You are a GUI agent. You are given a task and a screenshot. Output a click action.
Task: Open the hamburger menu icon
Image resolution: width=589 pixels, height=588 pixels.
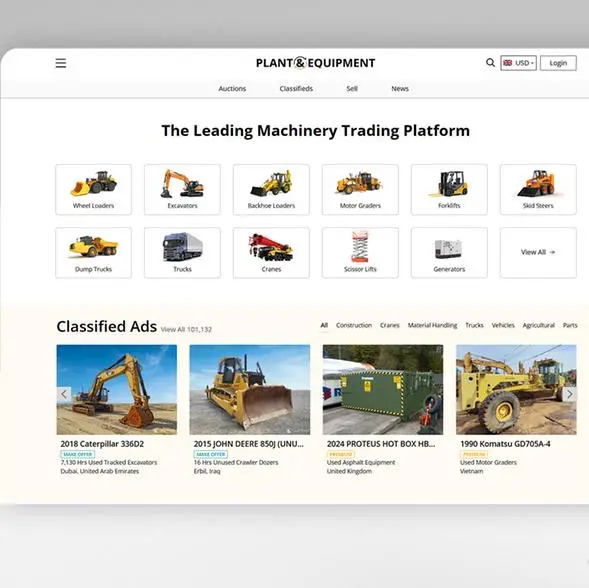click(x=61, y=63)
